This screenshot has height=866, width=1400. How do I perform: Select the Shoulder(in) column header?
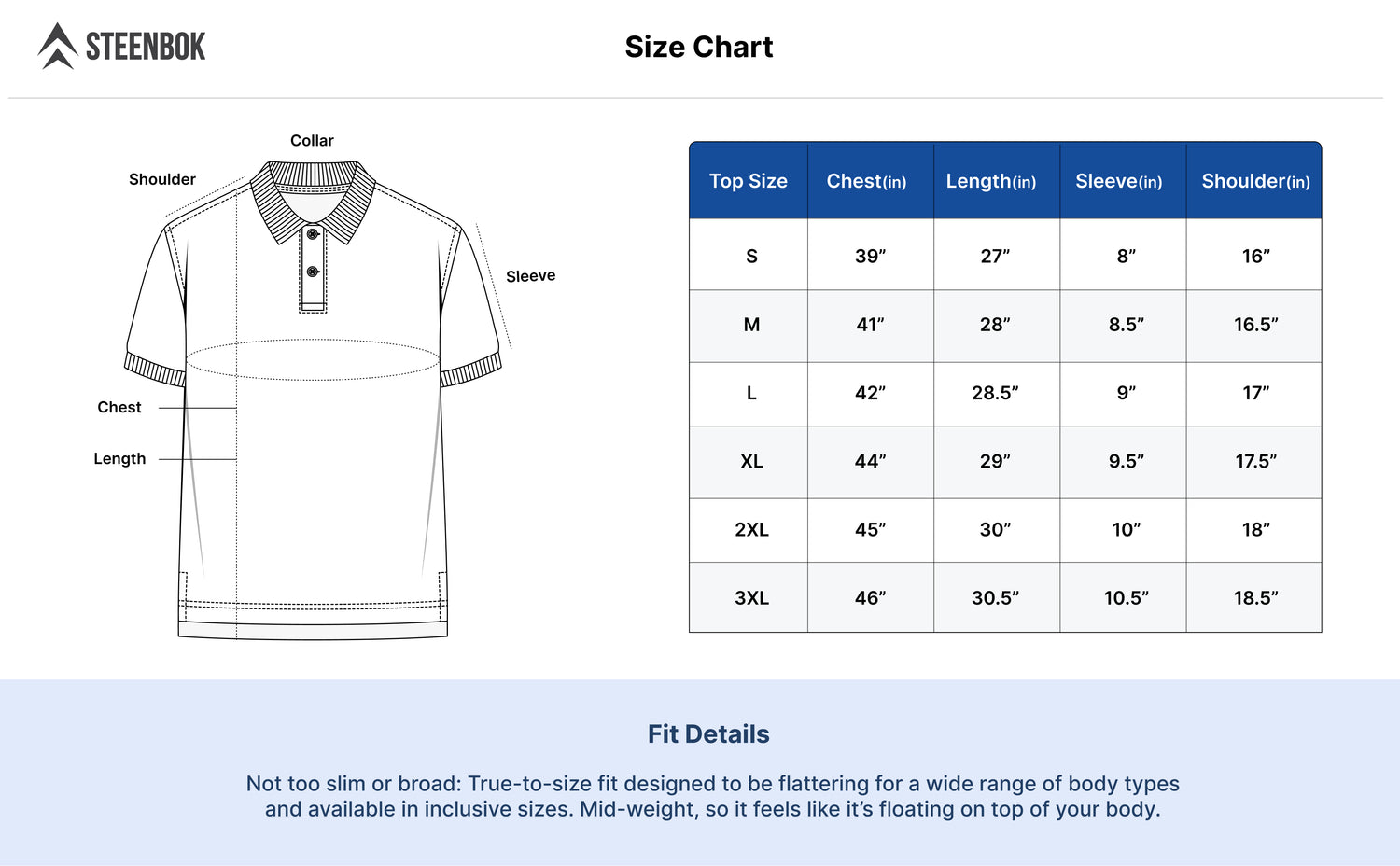coord(1254,181)
